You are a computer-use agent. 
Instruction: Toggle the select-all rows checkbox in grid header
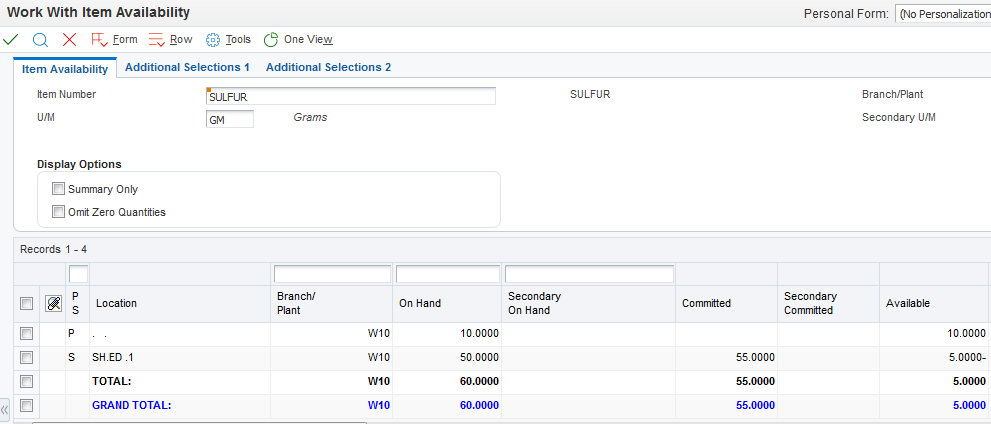[x=26, y=303]
